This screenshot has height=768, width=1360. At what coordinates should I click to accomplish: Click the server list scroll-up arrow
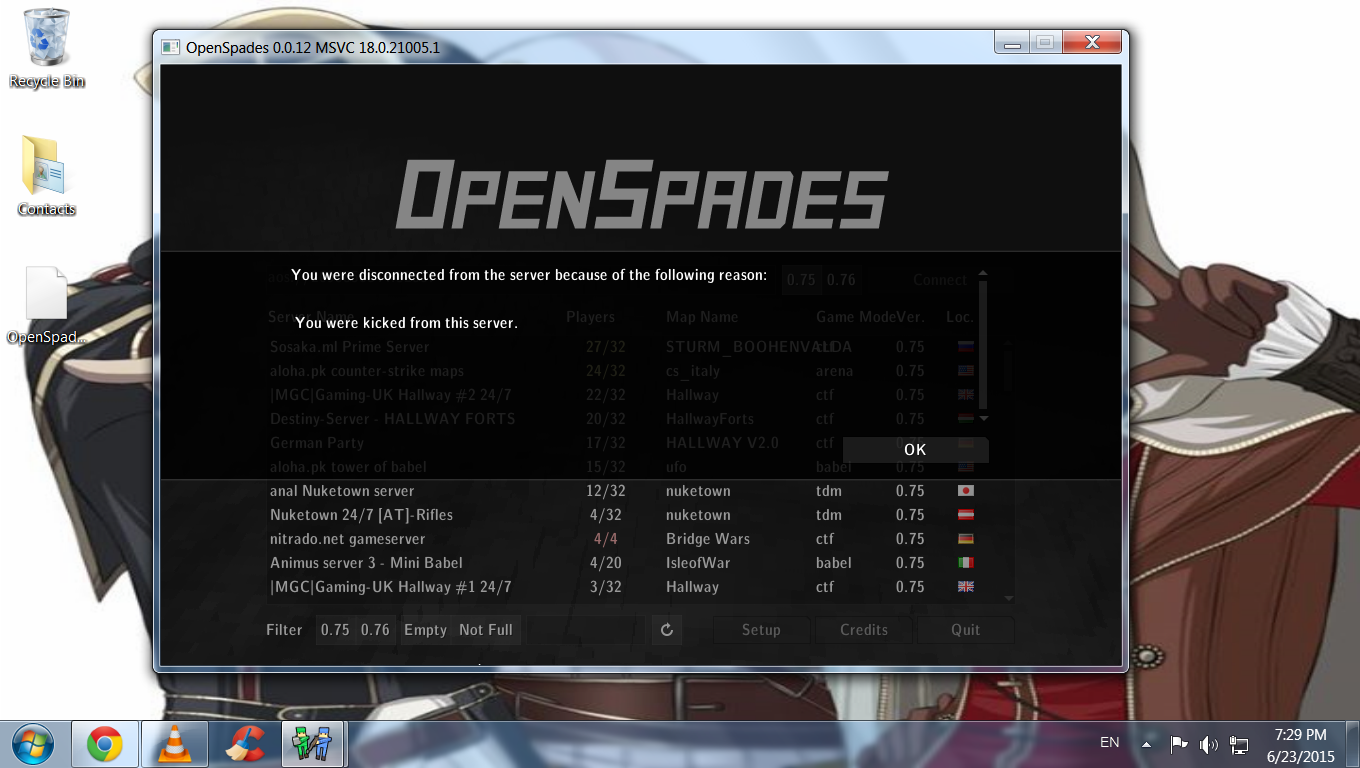click(x=982, y=272)
